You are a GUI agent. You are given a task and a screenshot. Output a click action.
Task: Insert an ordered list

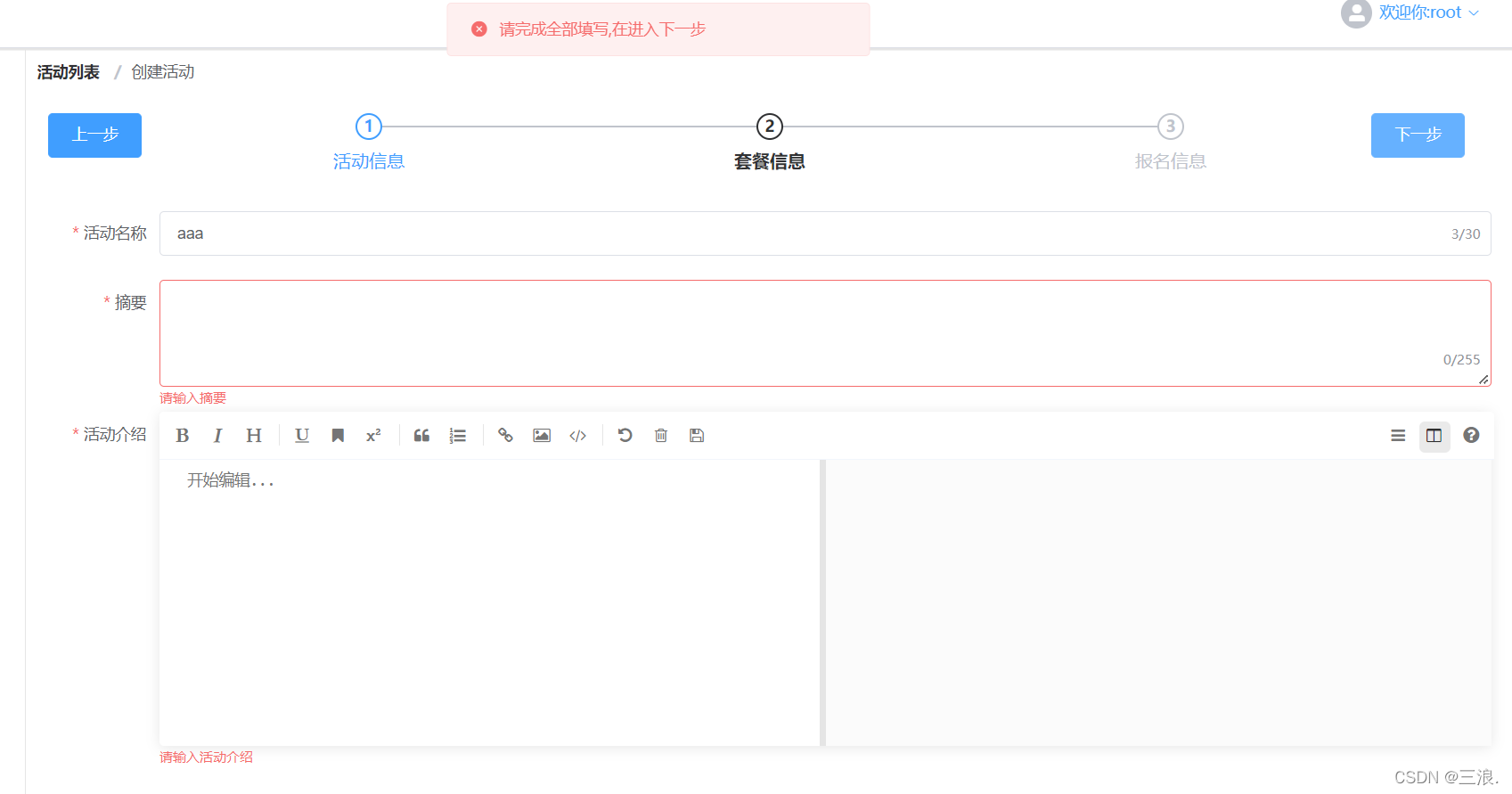[458, 435]
